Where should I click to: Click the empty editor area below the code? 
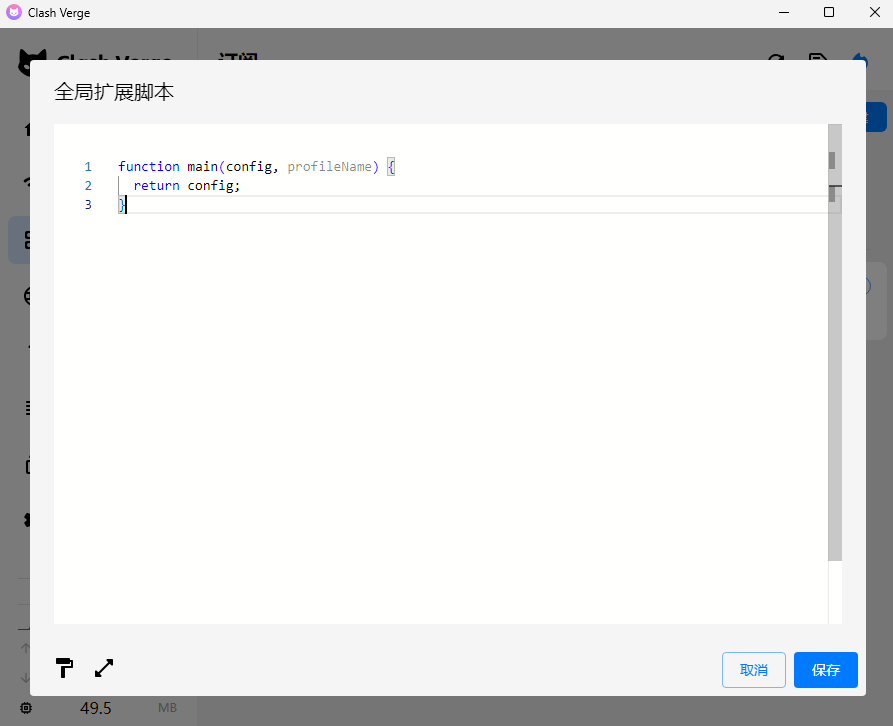click(440, 420)
